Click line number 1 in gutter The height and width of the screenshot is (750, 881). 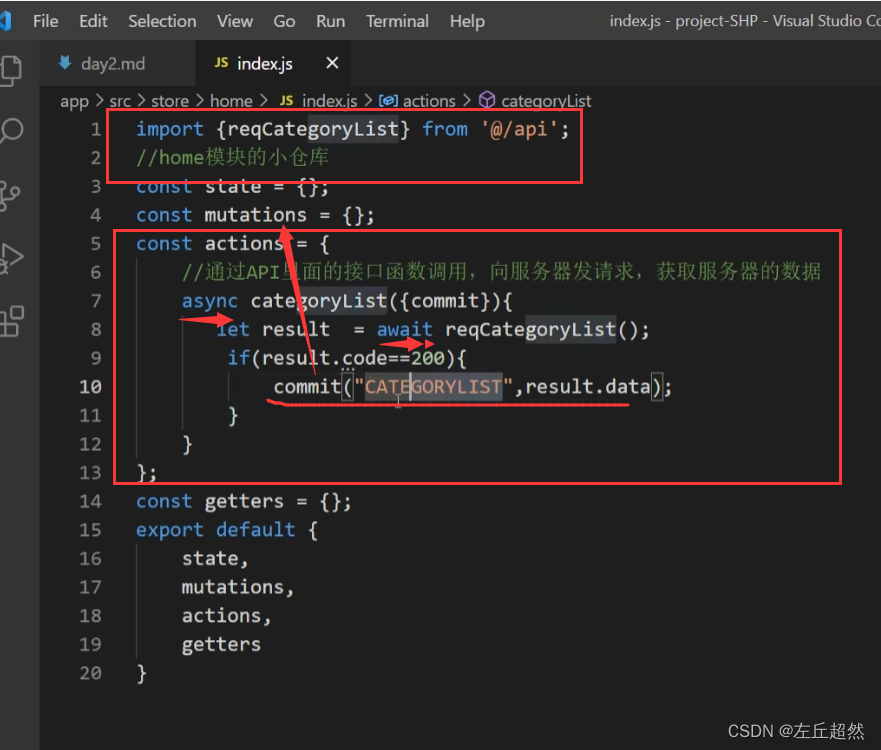[x=96, y=130]
